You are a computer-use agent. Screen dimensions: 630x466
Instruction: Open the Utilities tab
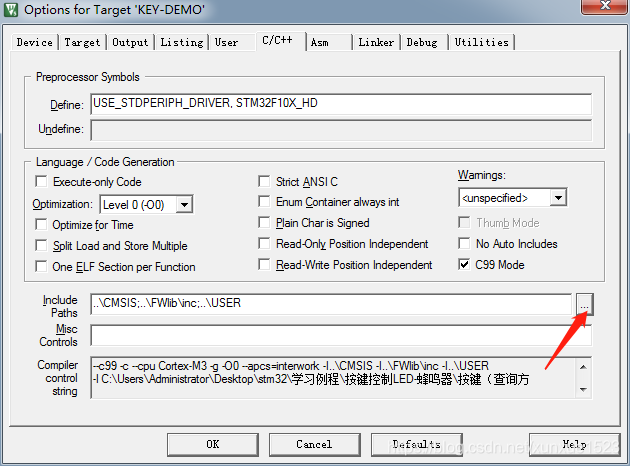point(481,42)
